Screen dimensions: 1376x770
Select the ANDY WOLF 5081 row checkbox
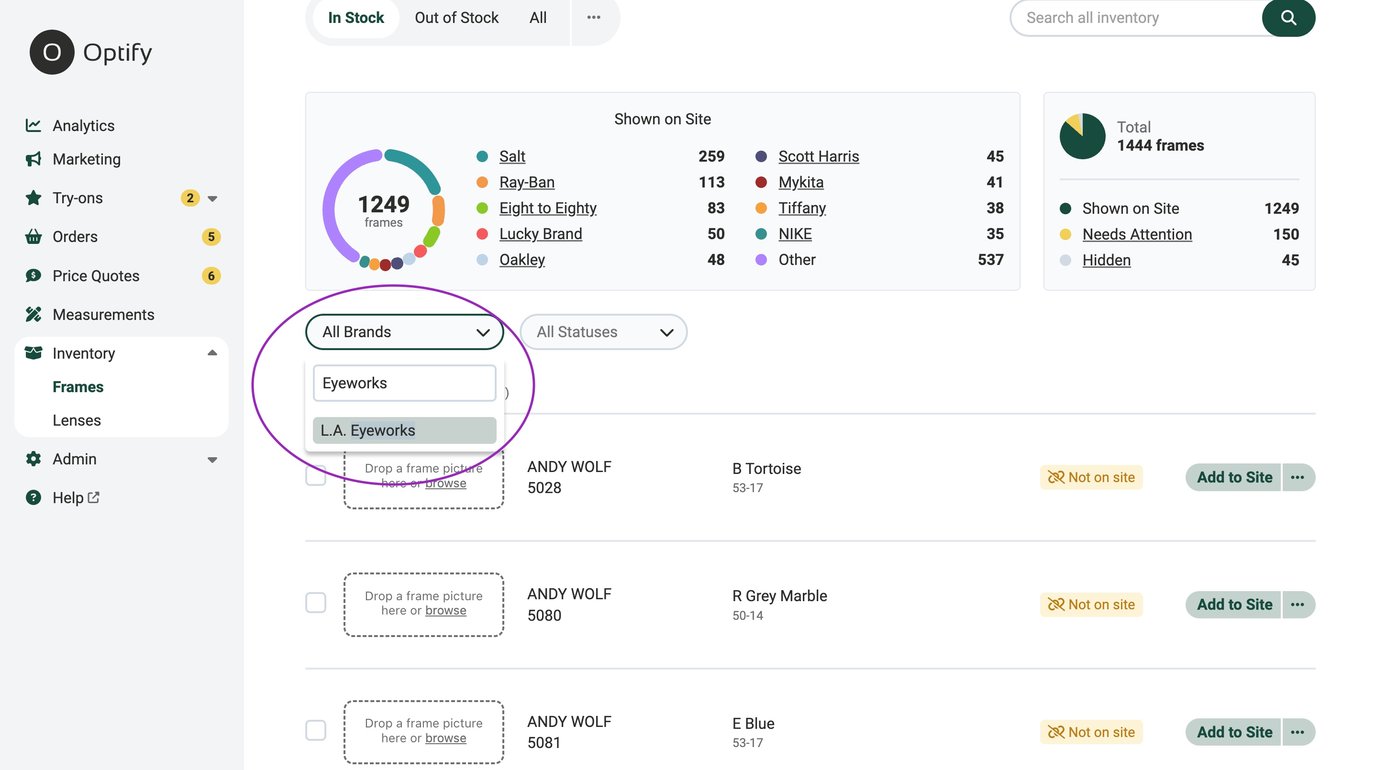(x=316, y=730)
